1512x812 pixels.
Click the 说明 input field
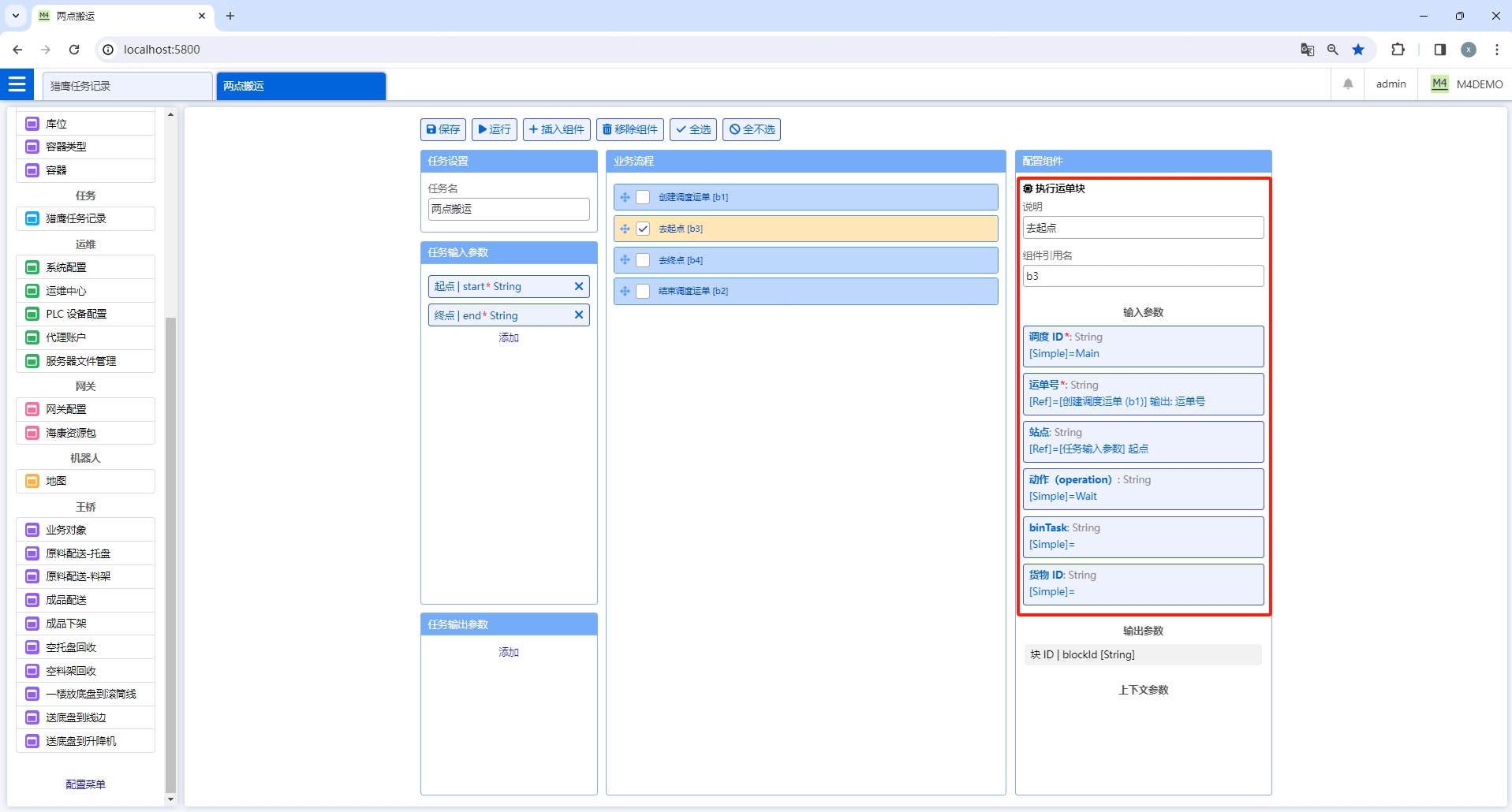1144,228
